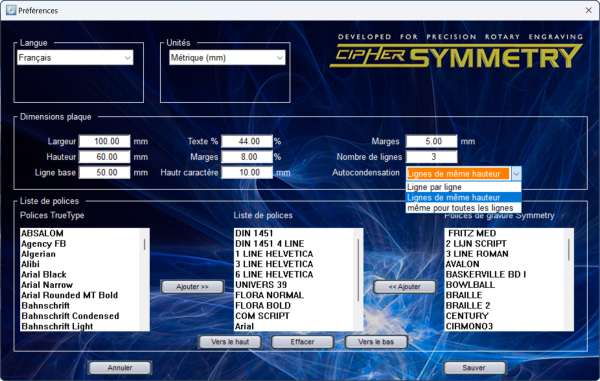
Task: Choose 'Lignes de même hauteur' list option
Action: point(463,197)
